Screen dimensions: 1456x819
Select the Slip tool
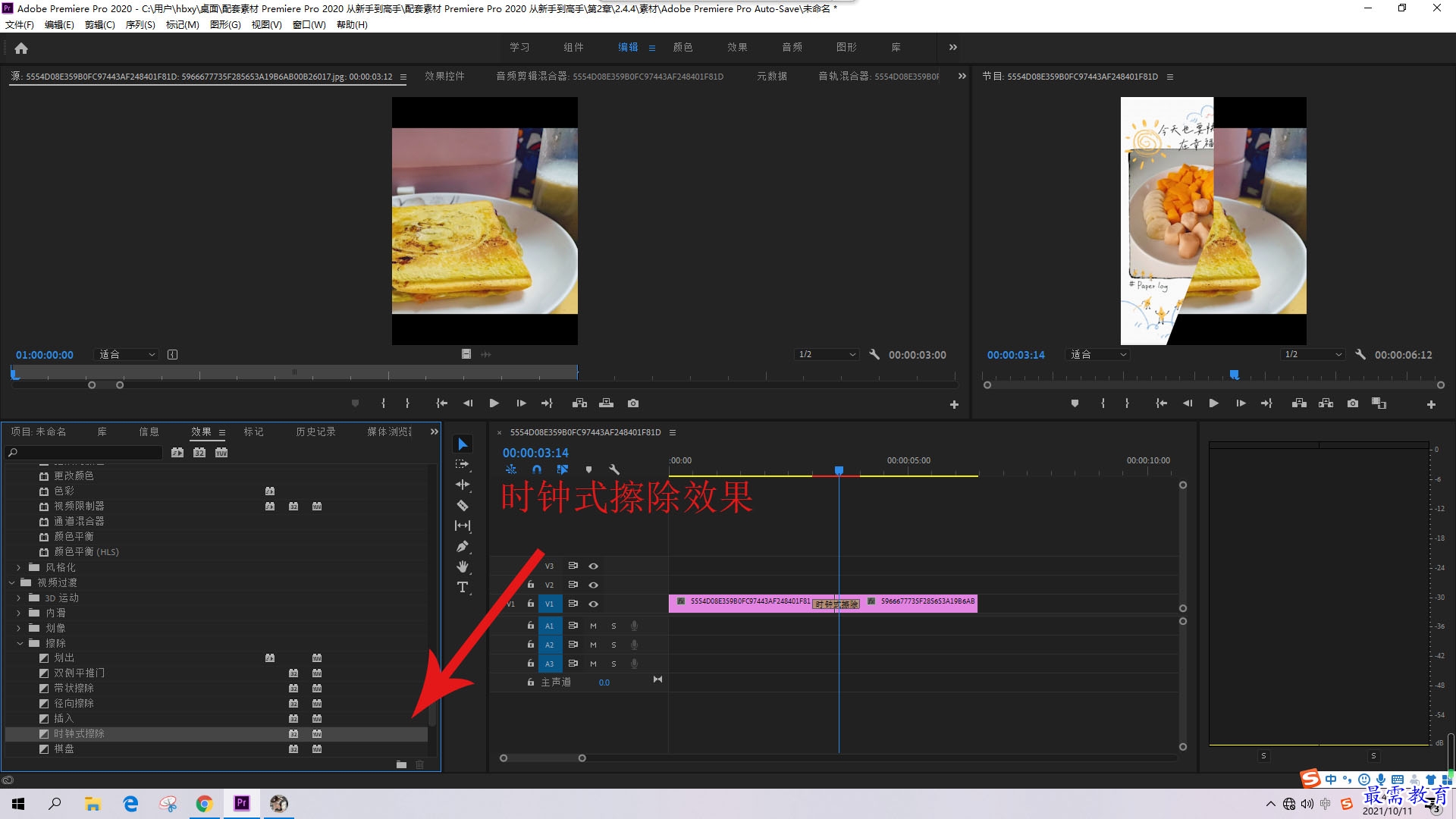pos(463,526)
